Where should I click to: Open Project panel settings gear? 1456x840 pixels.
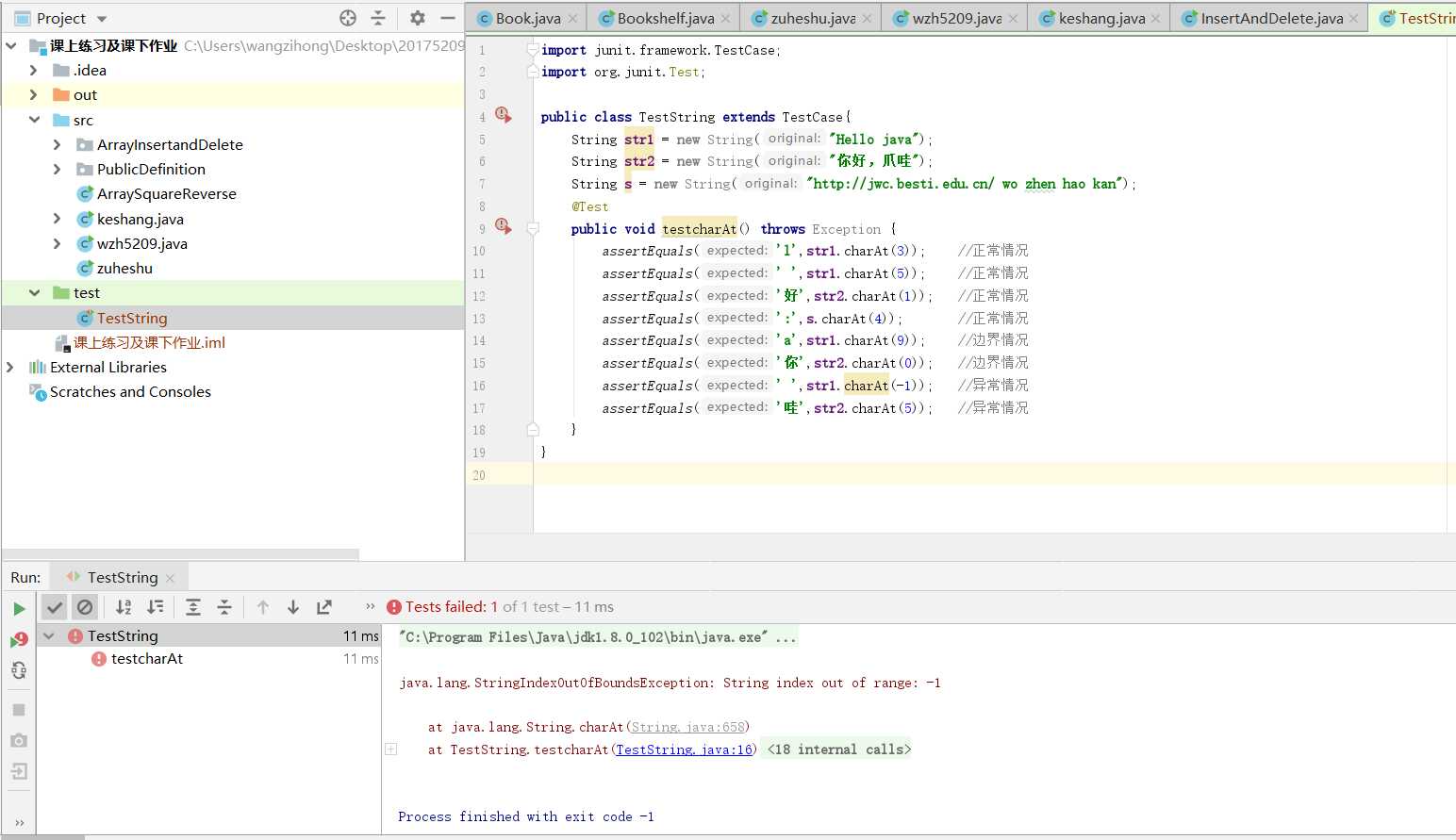click(418, 18)
